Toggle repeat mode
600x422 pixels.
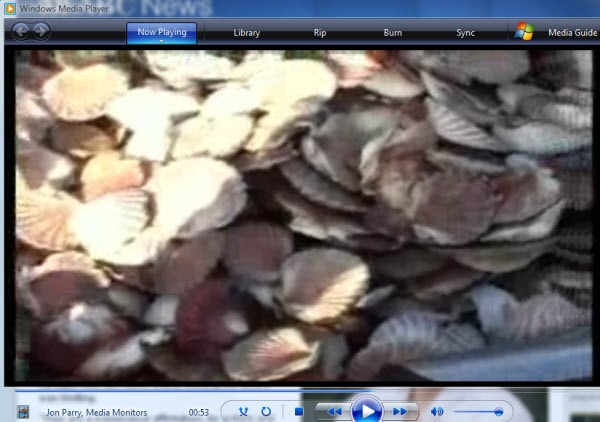(x=267, y=411)
